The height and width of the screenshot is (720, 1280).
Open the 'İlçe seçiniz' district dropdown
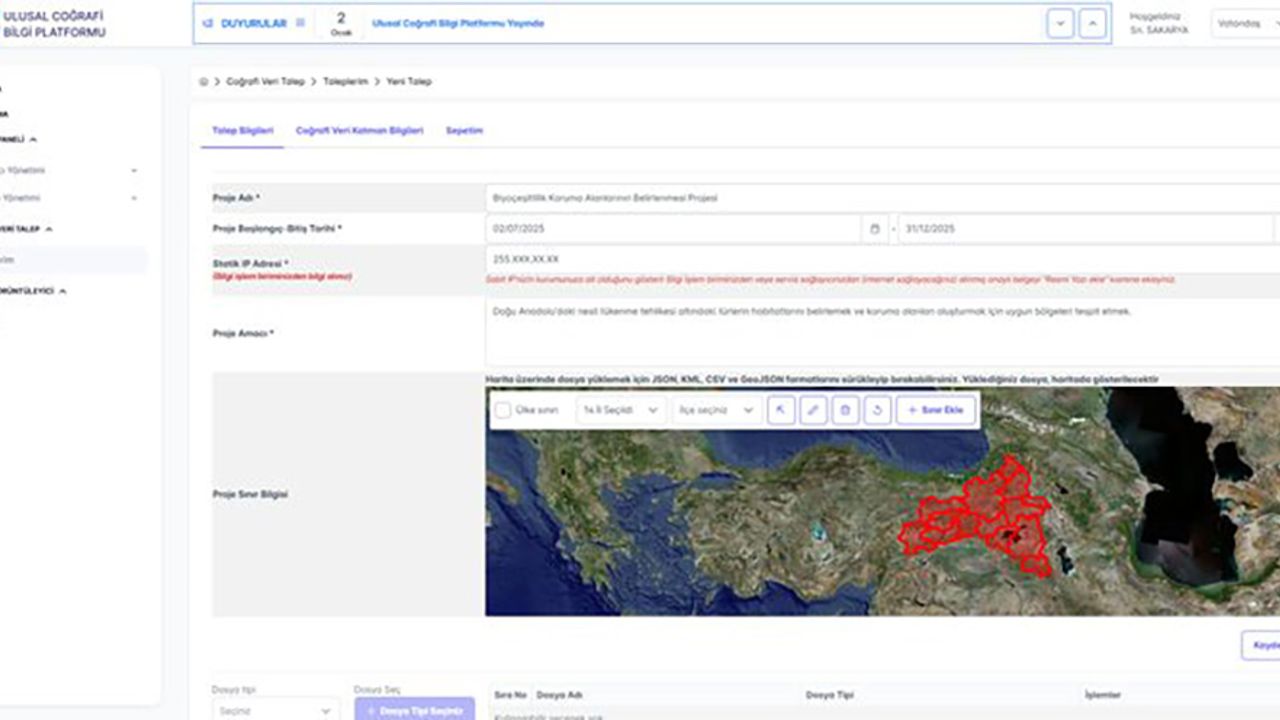pyautogui.click(x=716, y=410)
